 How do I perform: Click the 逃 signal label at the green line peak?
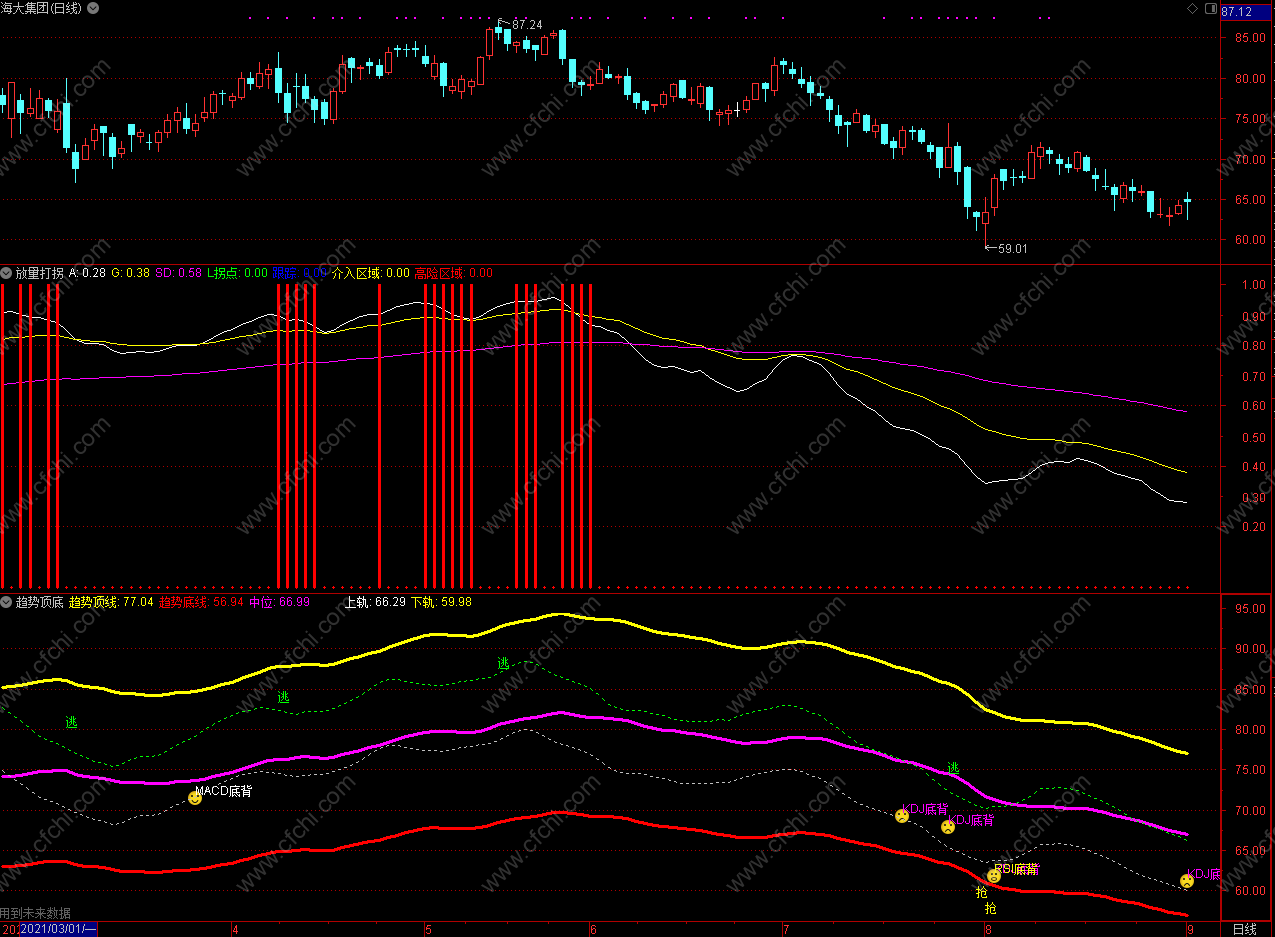[x=503, y=663]
